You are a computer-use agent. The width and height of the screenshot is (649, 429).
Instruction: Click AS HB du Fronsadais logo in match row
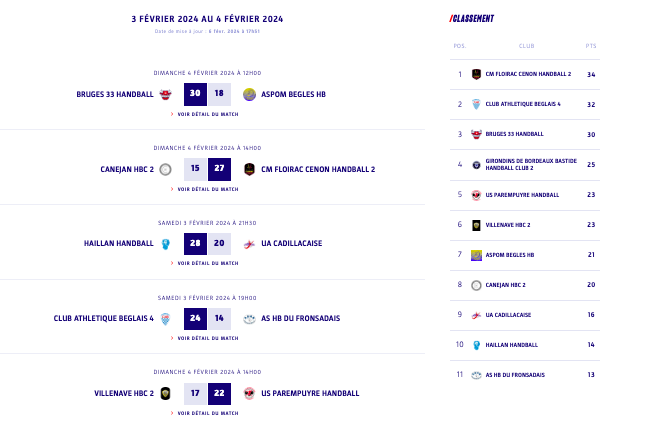pyautogui.click(x=249, y=318)
